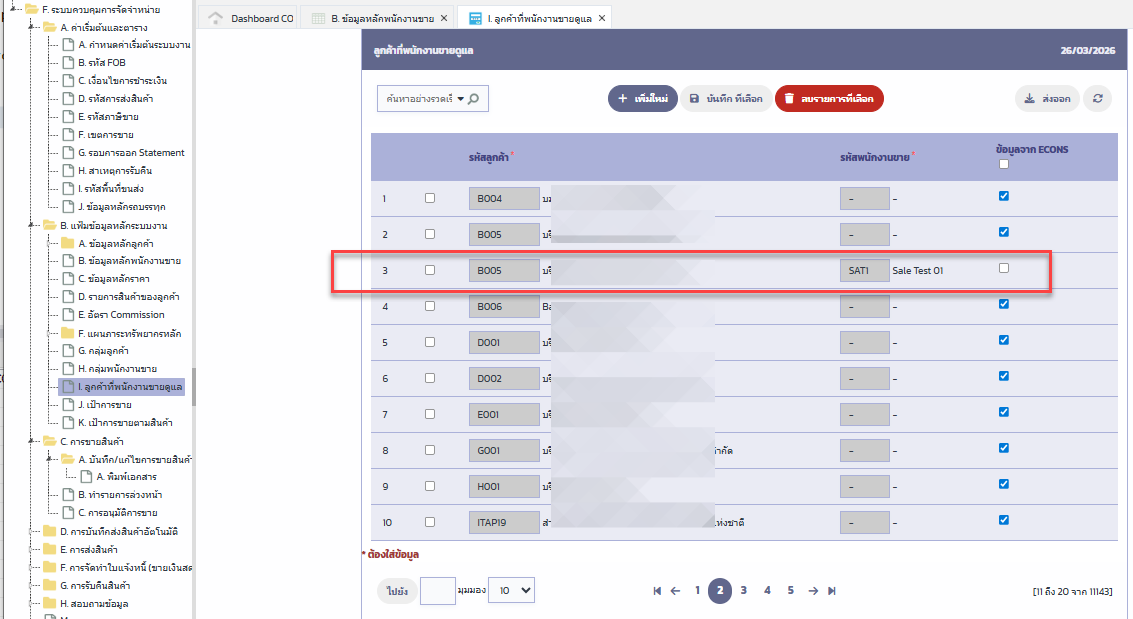Click the refresh icon button
Screen dimensions: 1133x619
(1097, 99)
